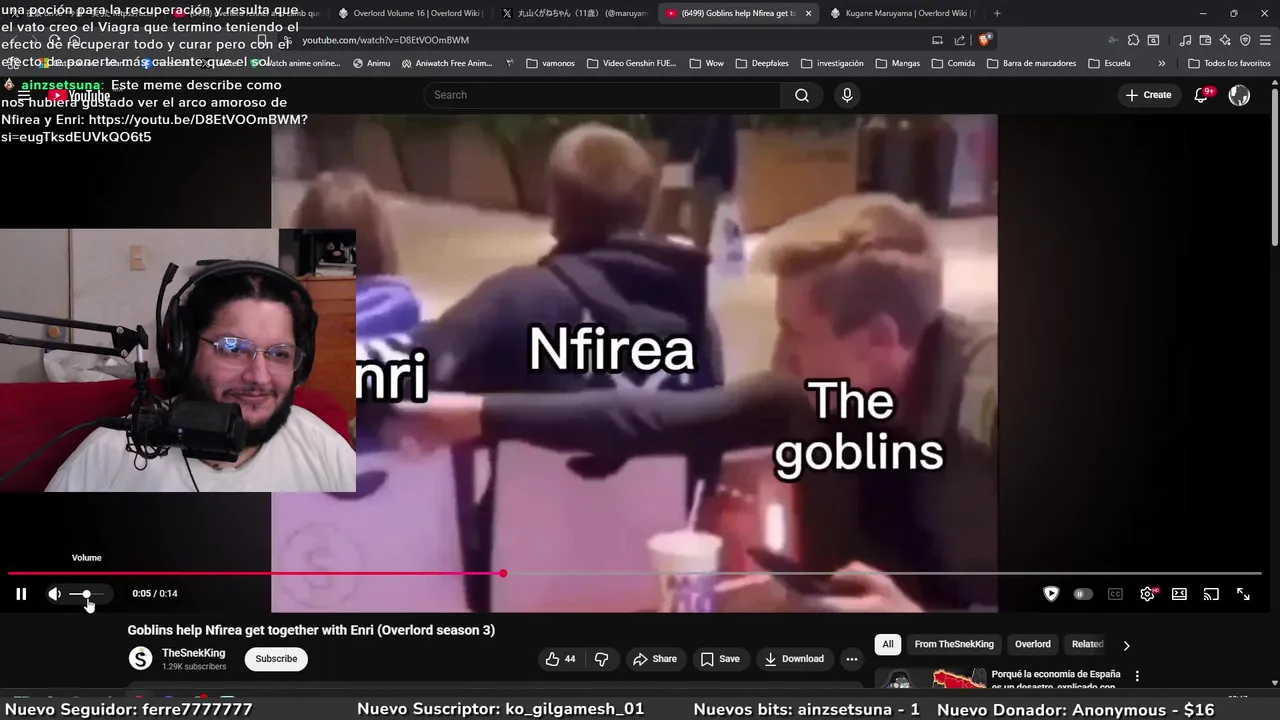Open the music note toolbar icon
1280x720 pixels.
click(x=1185, y=40)
